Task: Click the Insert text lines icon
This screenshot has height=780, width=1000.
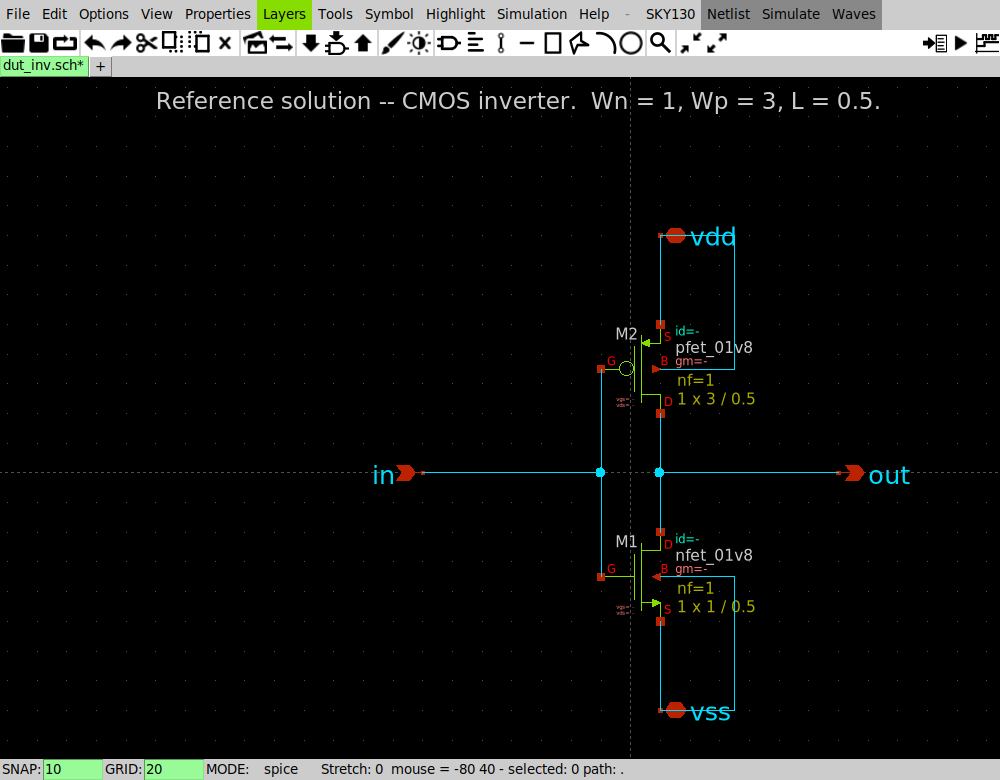Action: click(476, 43)
